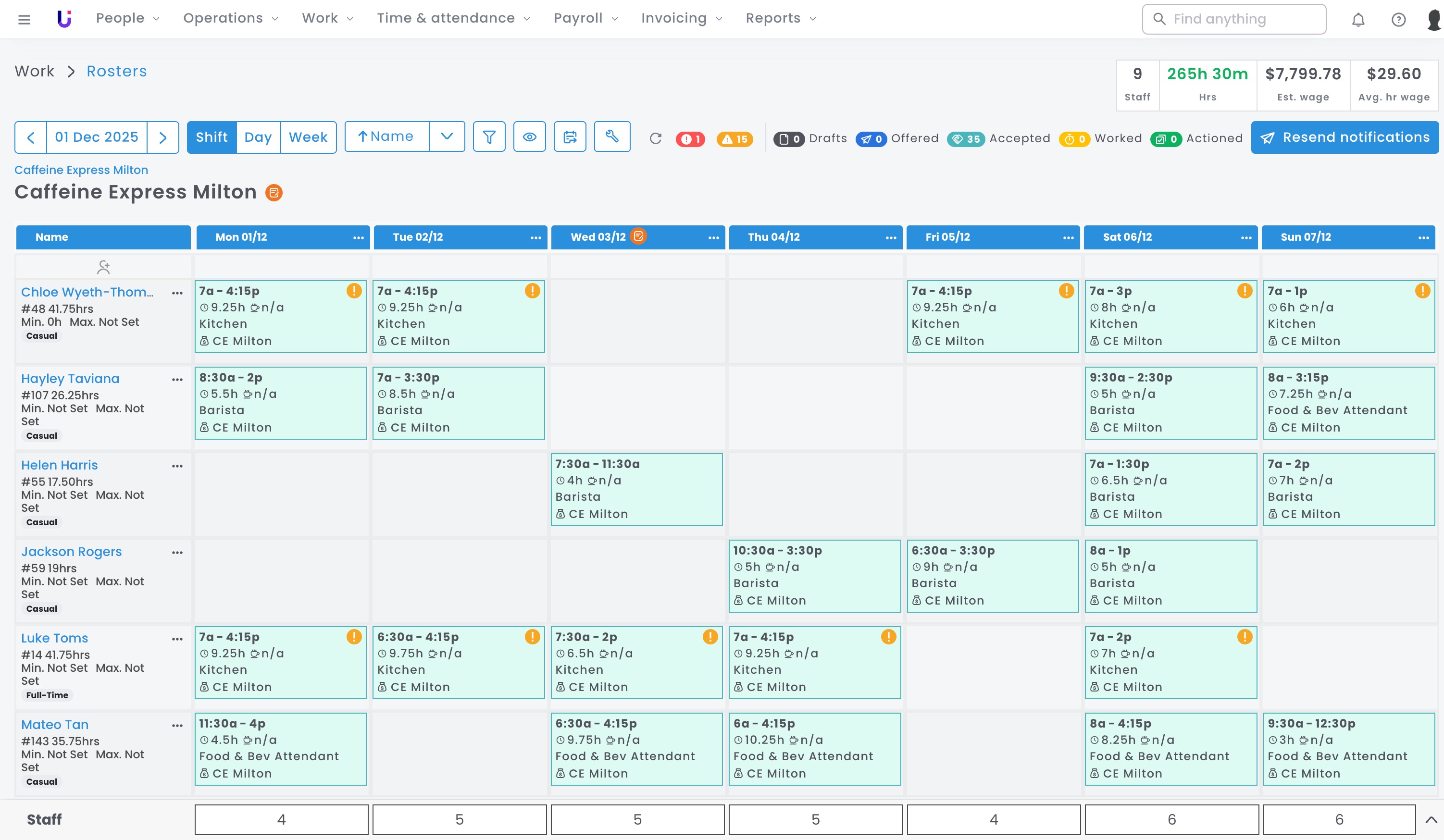
Task: Click the wrench tools icon
Action: click(612, 137)
